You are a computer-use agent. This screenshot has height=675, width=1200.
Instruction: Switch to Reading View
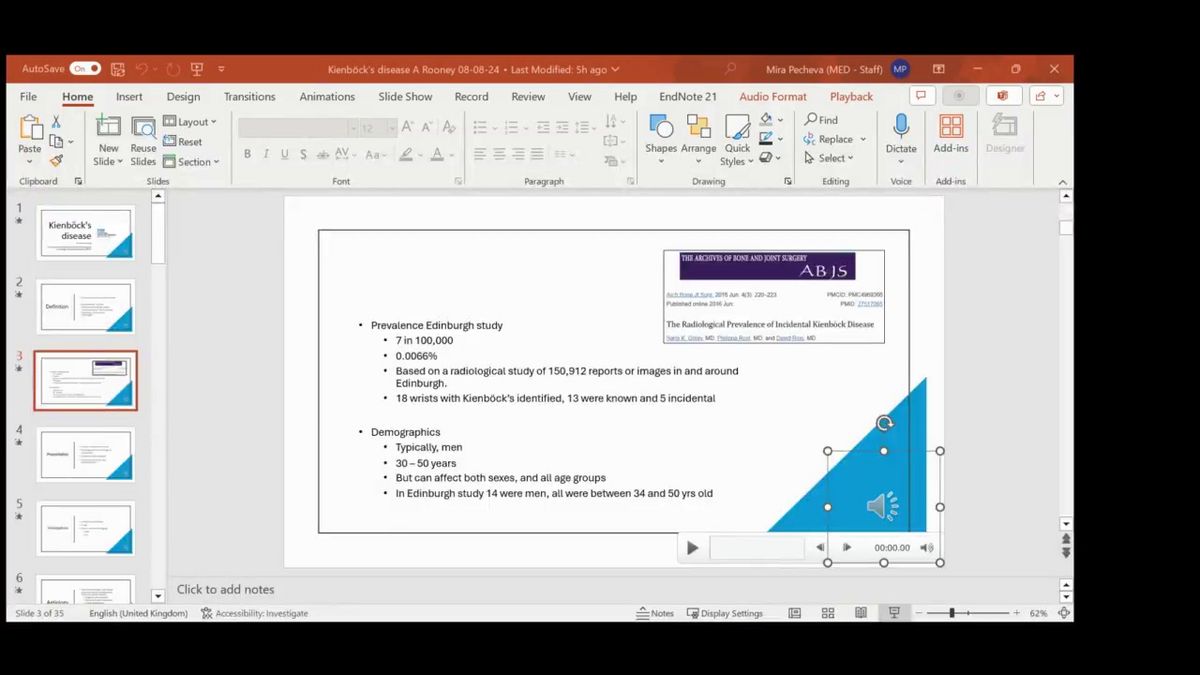click(861, 613)
